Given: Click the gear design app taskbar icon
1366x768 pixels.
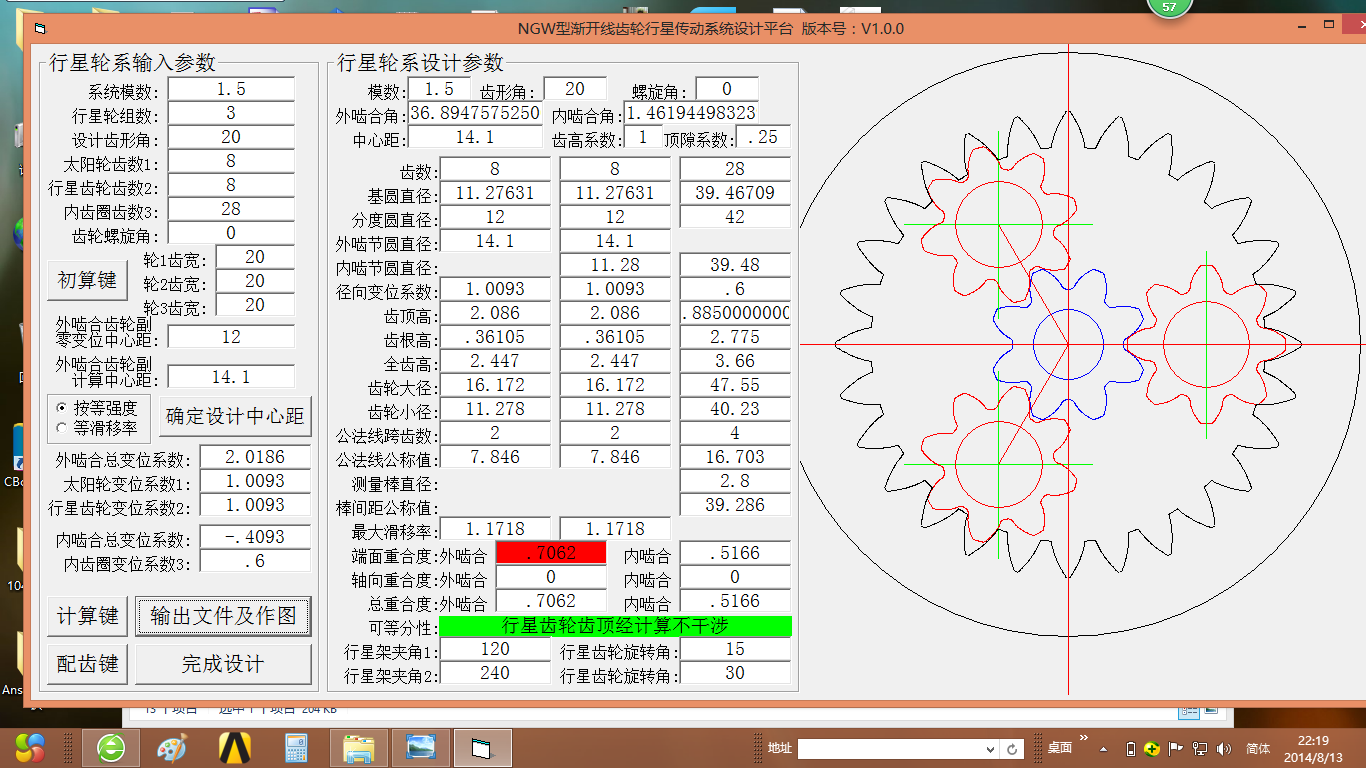Looking at the screenshot, I should (x=482, y=747).
